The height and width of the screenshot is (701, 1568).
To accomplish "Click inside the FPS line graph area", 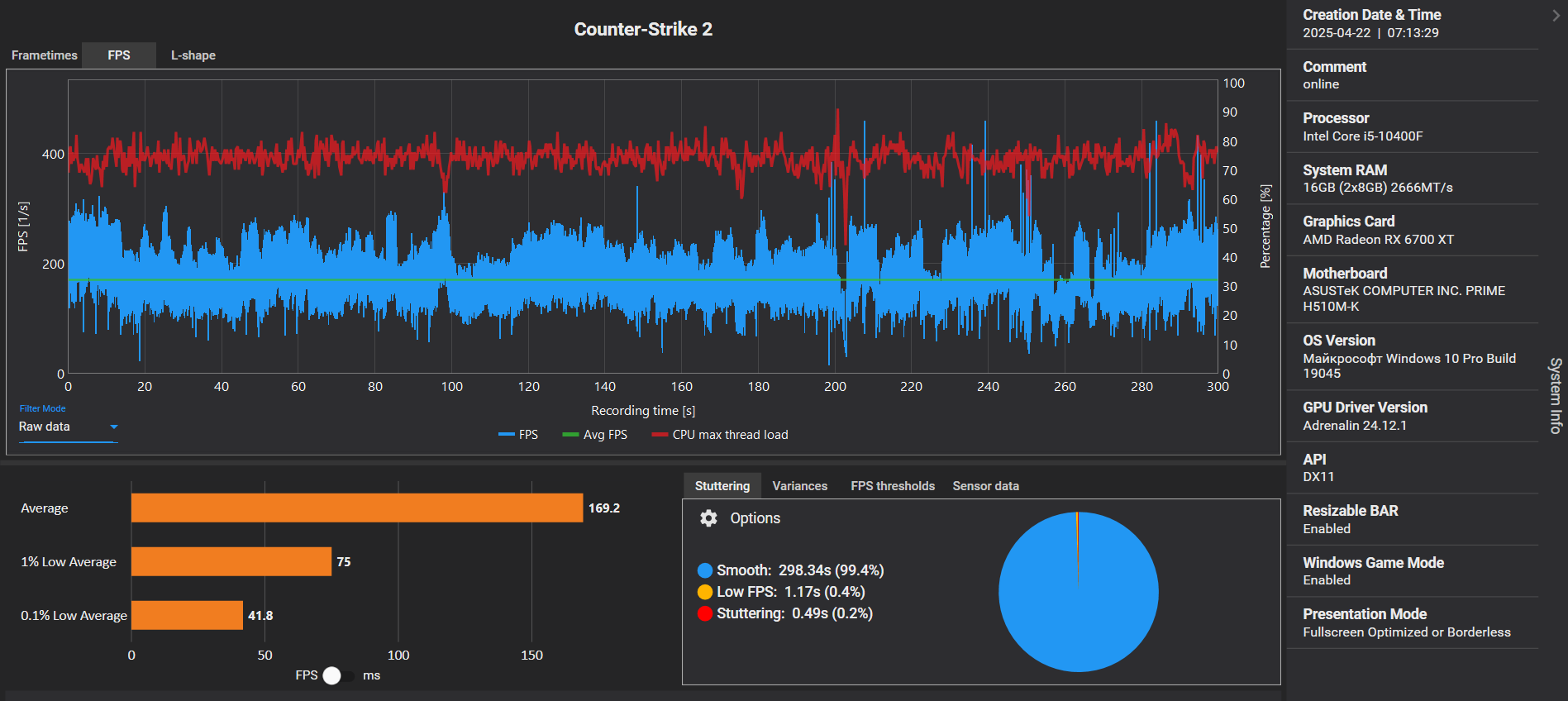I will (643, 227).
